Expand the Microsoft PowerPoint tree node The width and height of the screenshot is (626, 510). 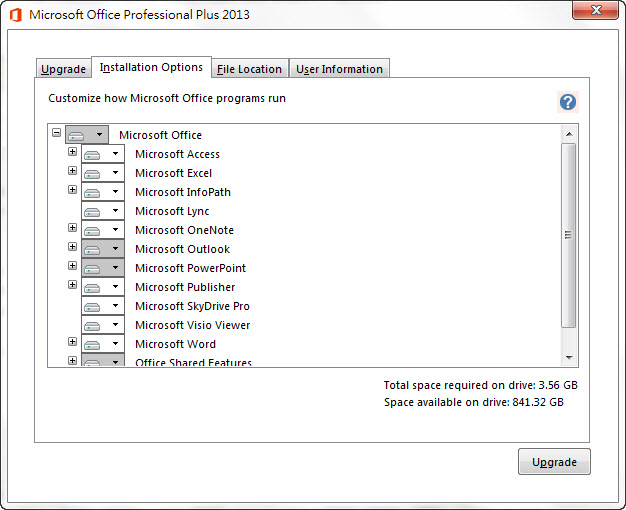coord(72,265)
